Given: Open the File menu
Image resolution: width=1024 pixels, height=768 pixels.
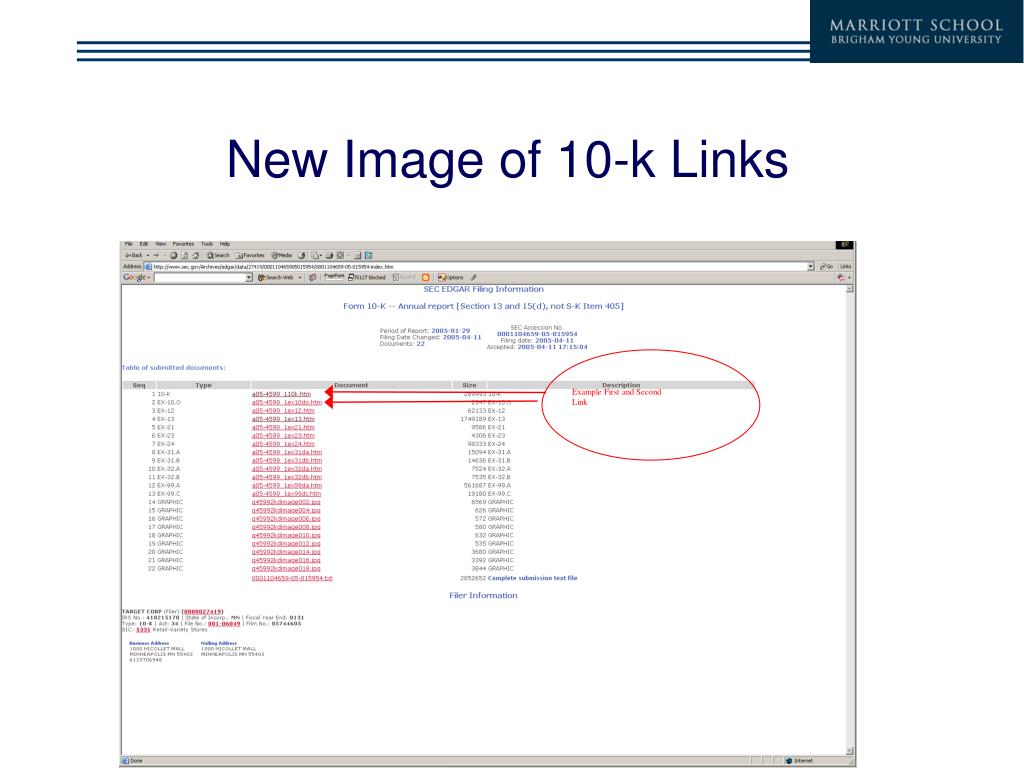Looking at the screenshot, I should [129, 244].
